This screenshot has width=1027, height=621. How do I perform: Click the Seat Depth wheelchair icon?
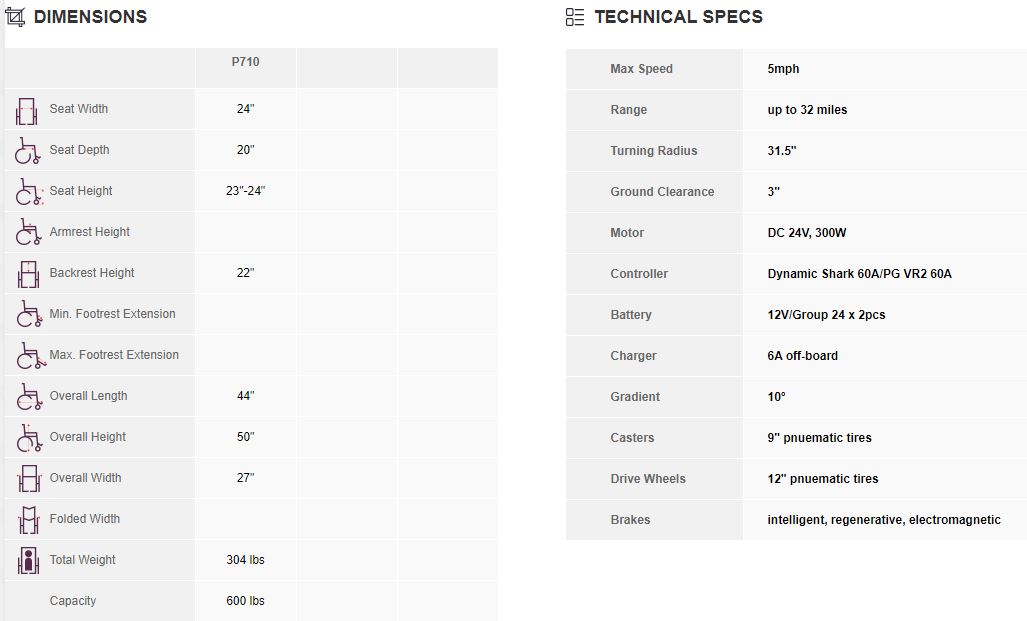28,151
